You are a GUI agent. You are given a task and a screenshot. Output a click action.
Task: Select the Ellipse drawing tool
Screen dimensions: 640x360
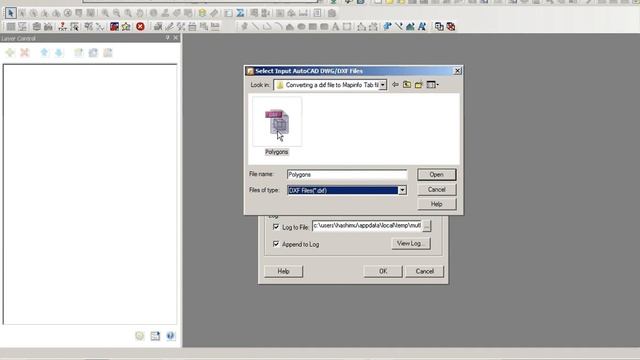(x=301, y=27)
